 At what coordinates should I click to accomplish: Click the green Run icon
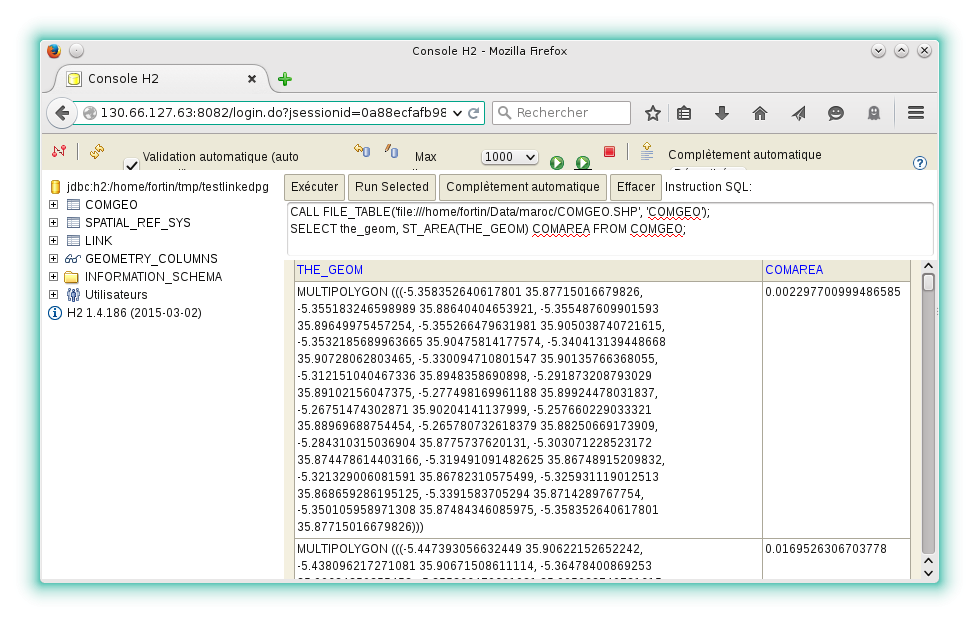pos(557,163)
